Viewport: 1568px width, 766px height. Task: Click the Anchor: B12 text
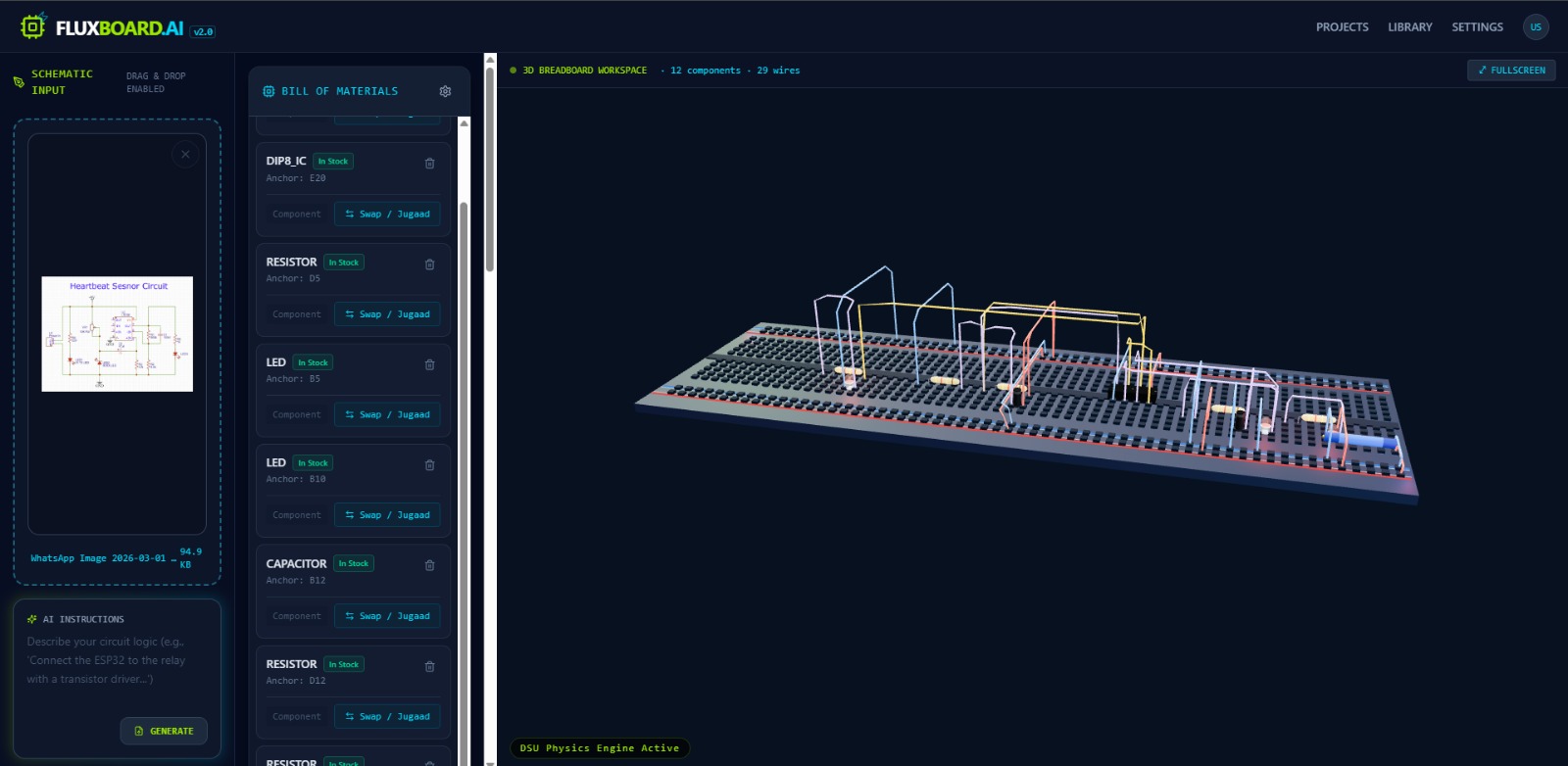296,581
